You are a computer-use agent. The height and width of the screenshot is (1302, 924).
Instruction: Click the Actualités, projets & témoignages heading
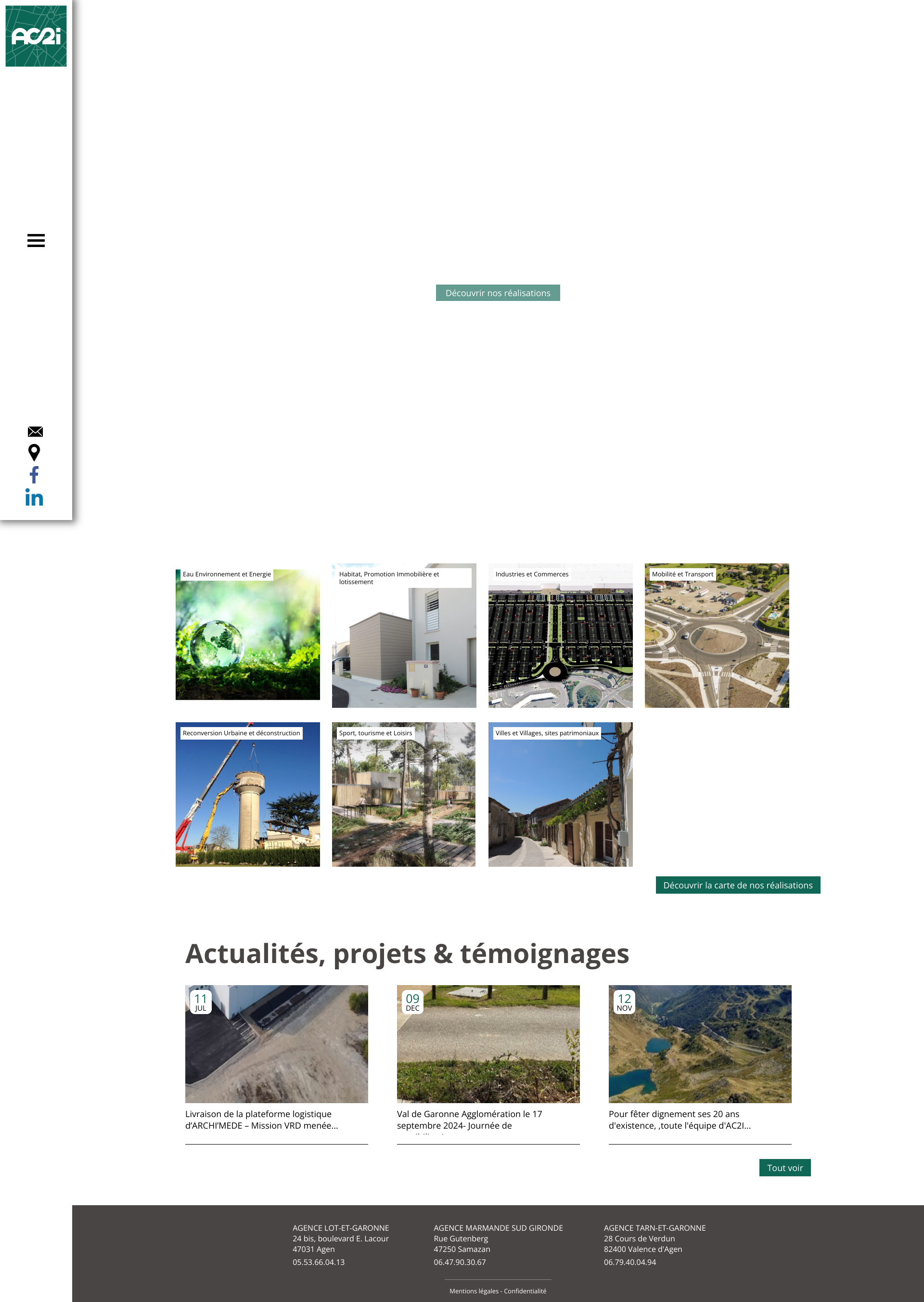(x=408, y=953)
